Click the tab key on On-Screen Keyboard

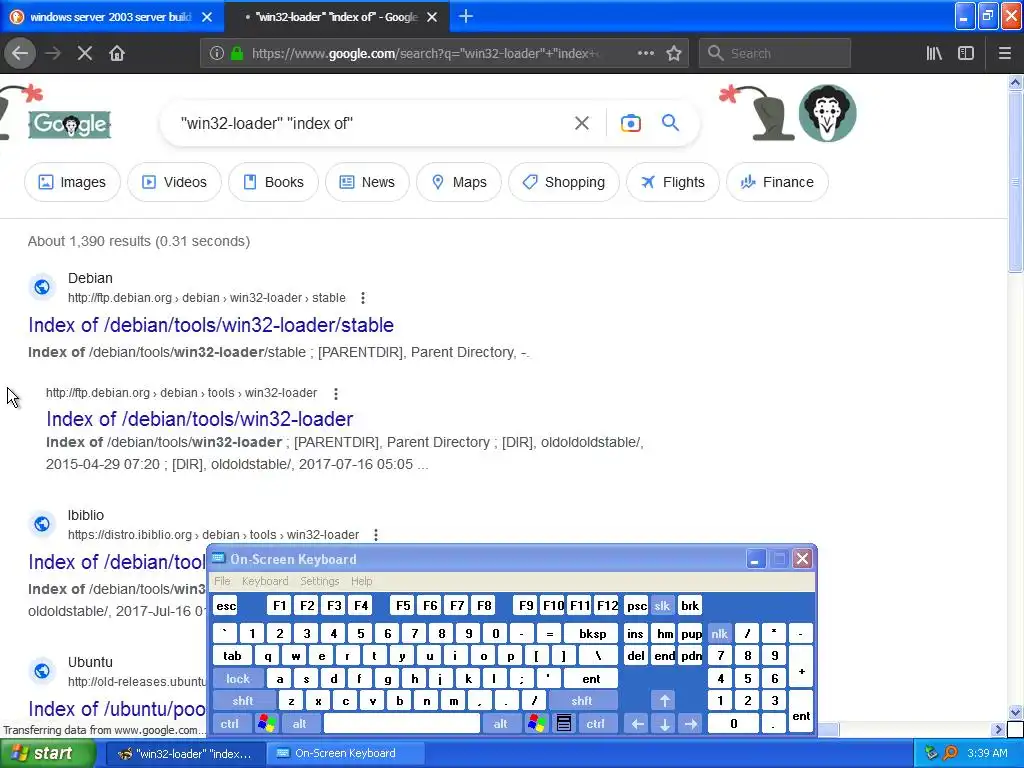pos(232,656)
